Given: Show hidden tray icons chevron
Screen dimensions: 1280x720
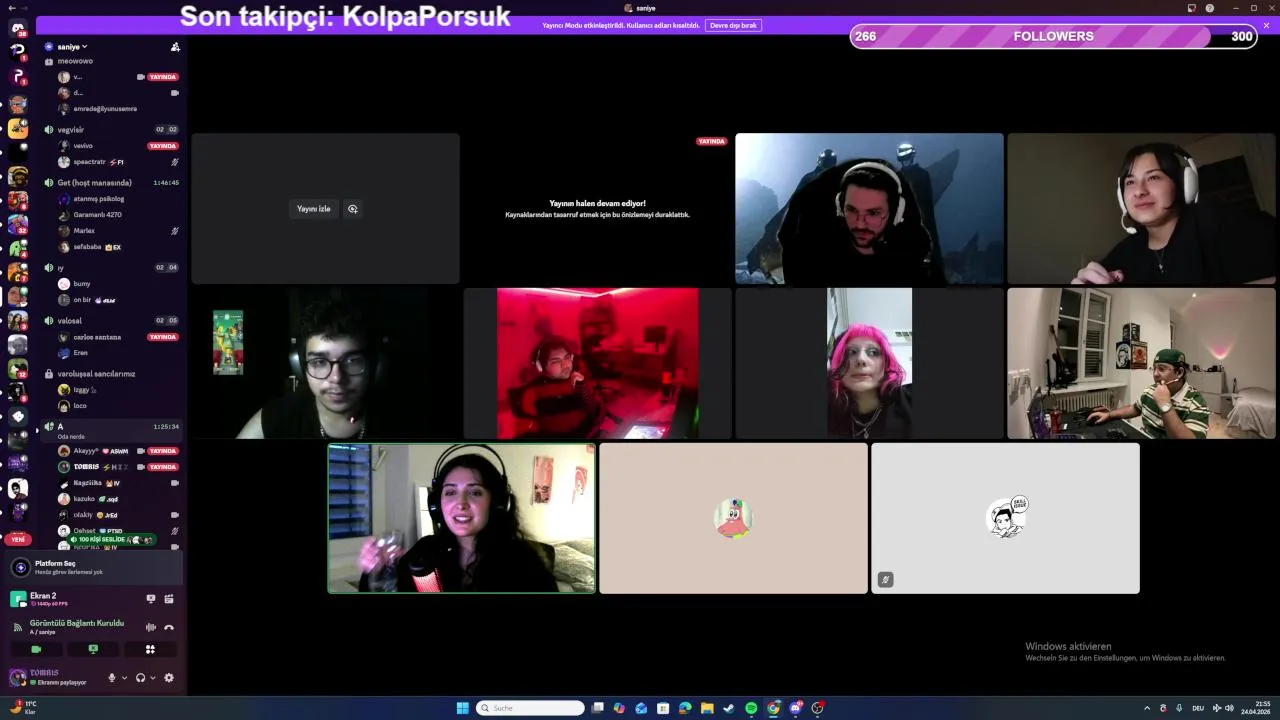Looking at the screenshot, I should [x=1147, y=708].
